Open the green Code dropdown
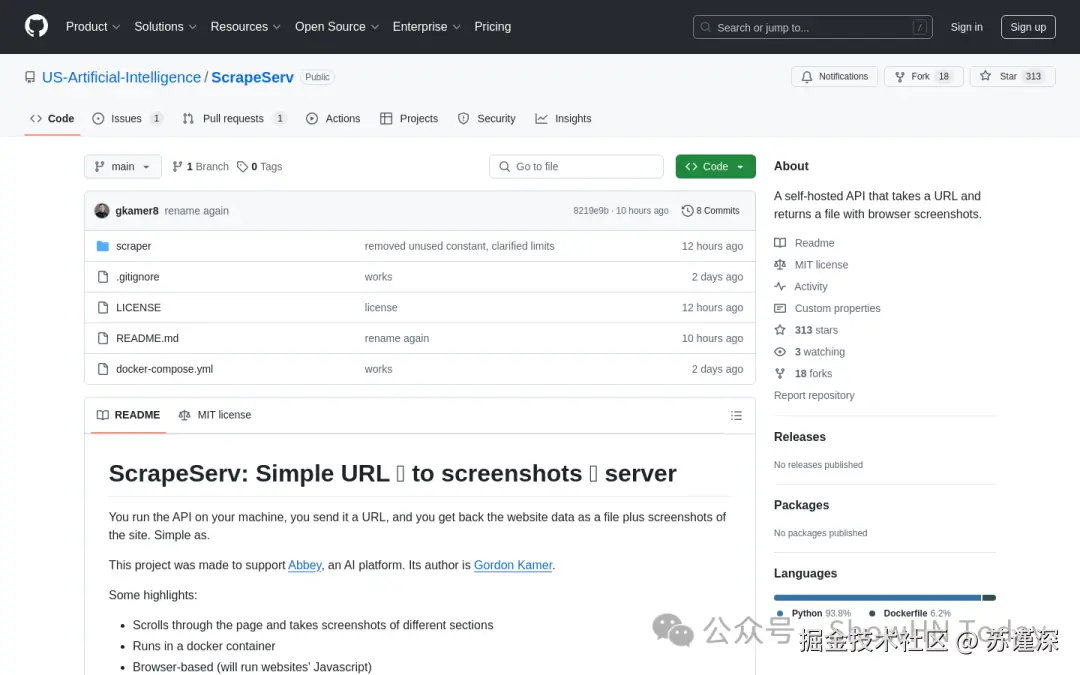This screenshot has height=675, width=1080. click(715, 166)
